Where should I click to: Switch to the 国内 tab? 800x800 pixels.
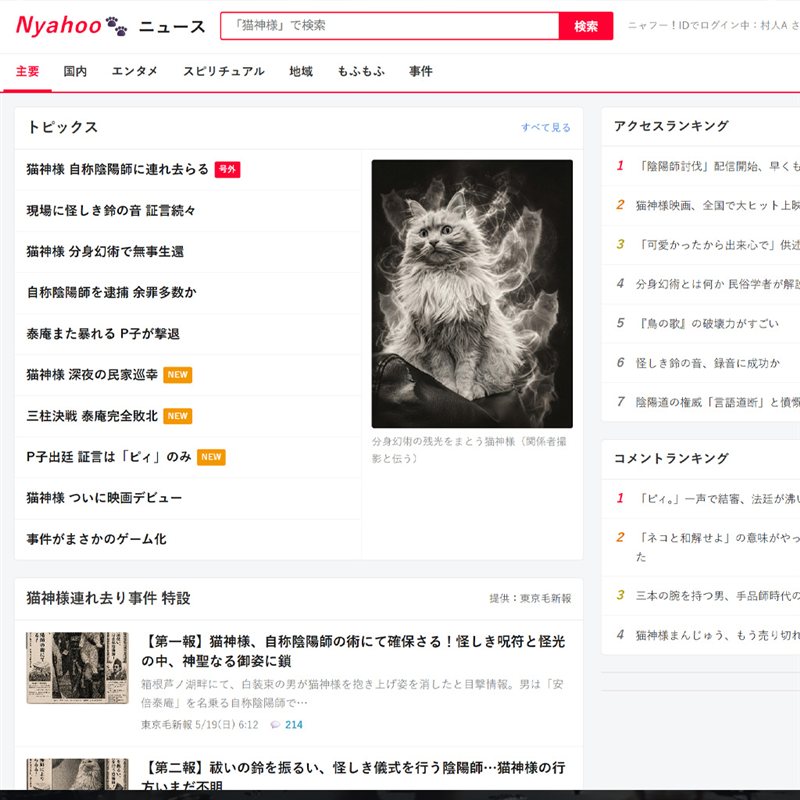pos(75,71)
